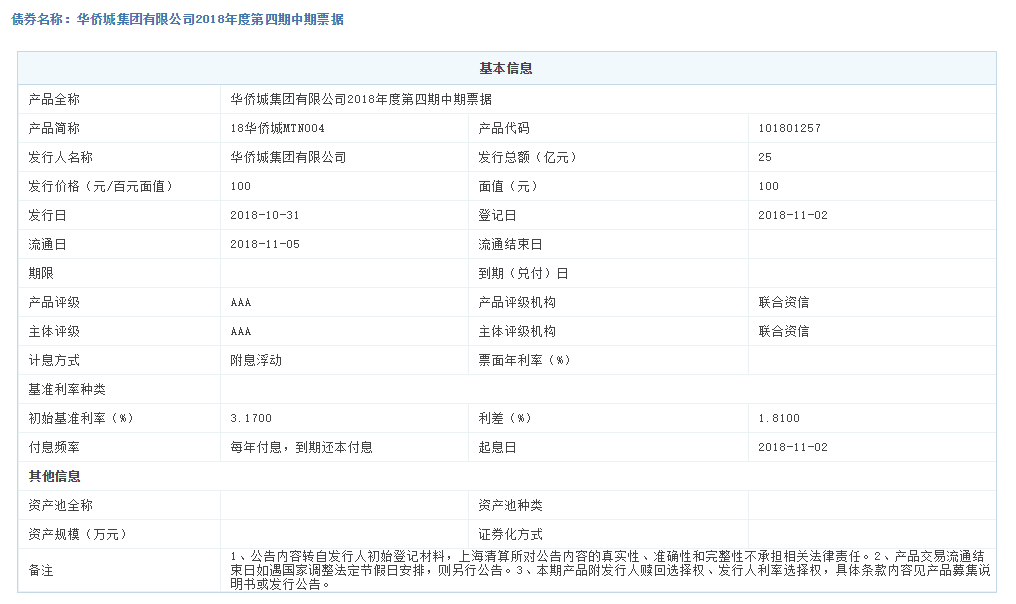
Task: Select 联合资信 in the 主体评级机构 row
Action: 784,332
